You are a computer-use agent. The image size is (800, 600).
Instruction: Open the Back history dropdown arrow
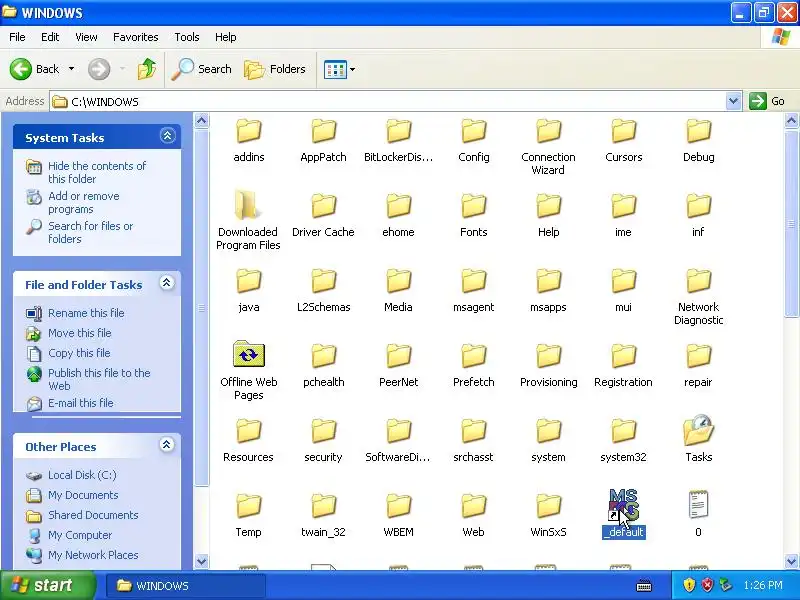click(71, 69)
